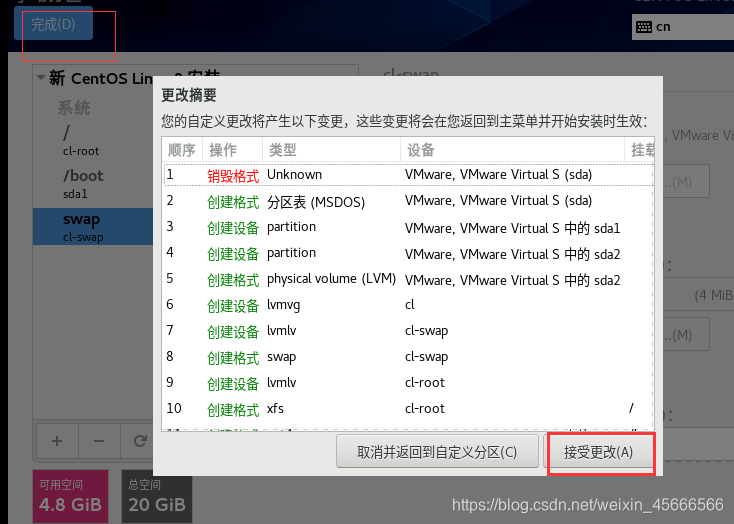Click the 更改摘要 dialog title

click(189, 95)
